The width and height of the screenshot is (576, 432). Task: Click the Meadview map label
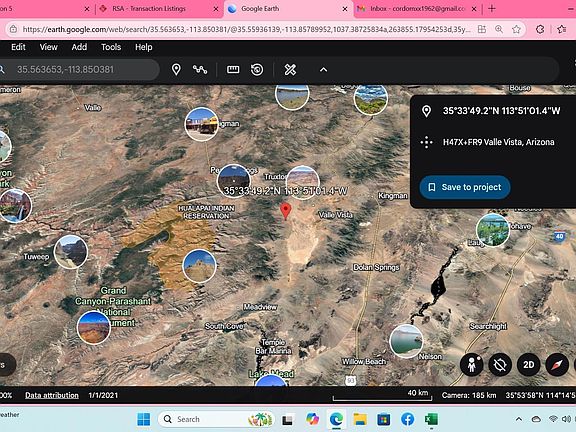(x=260, y=307)
